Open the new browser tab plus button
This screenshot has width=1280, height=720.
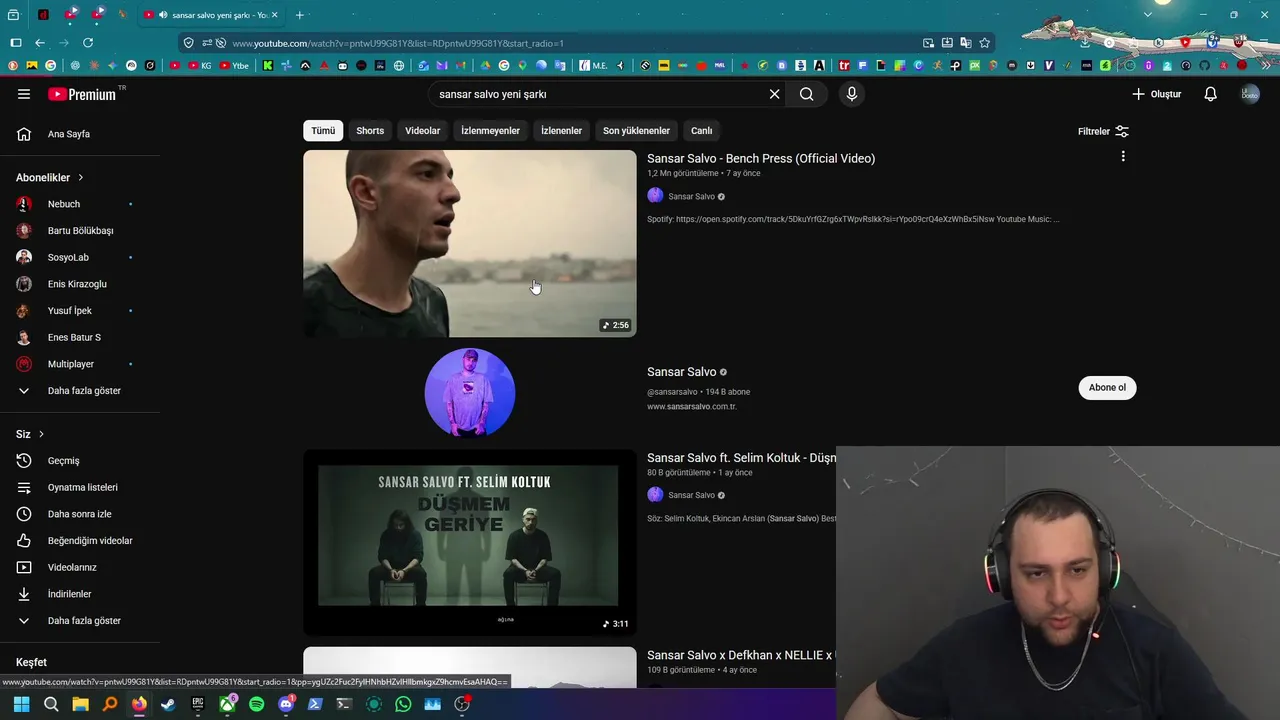[x=299, y=15]
